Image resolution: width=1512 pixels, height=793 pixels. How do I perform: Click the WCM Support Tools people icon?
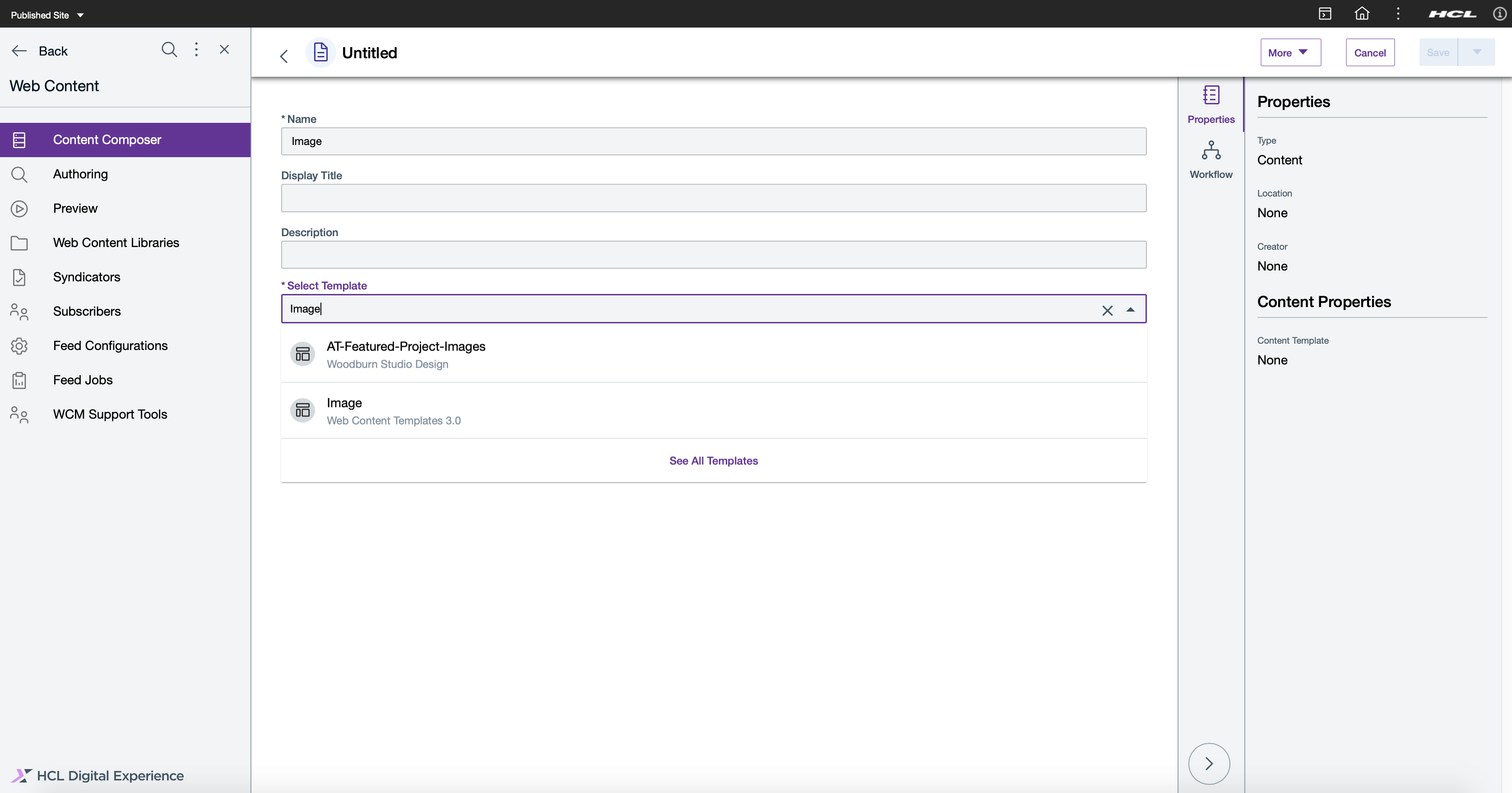click(19, 415)
